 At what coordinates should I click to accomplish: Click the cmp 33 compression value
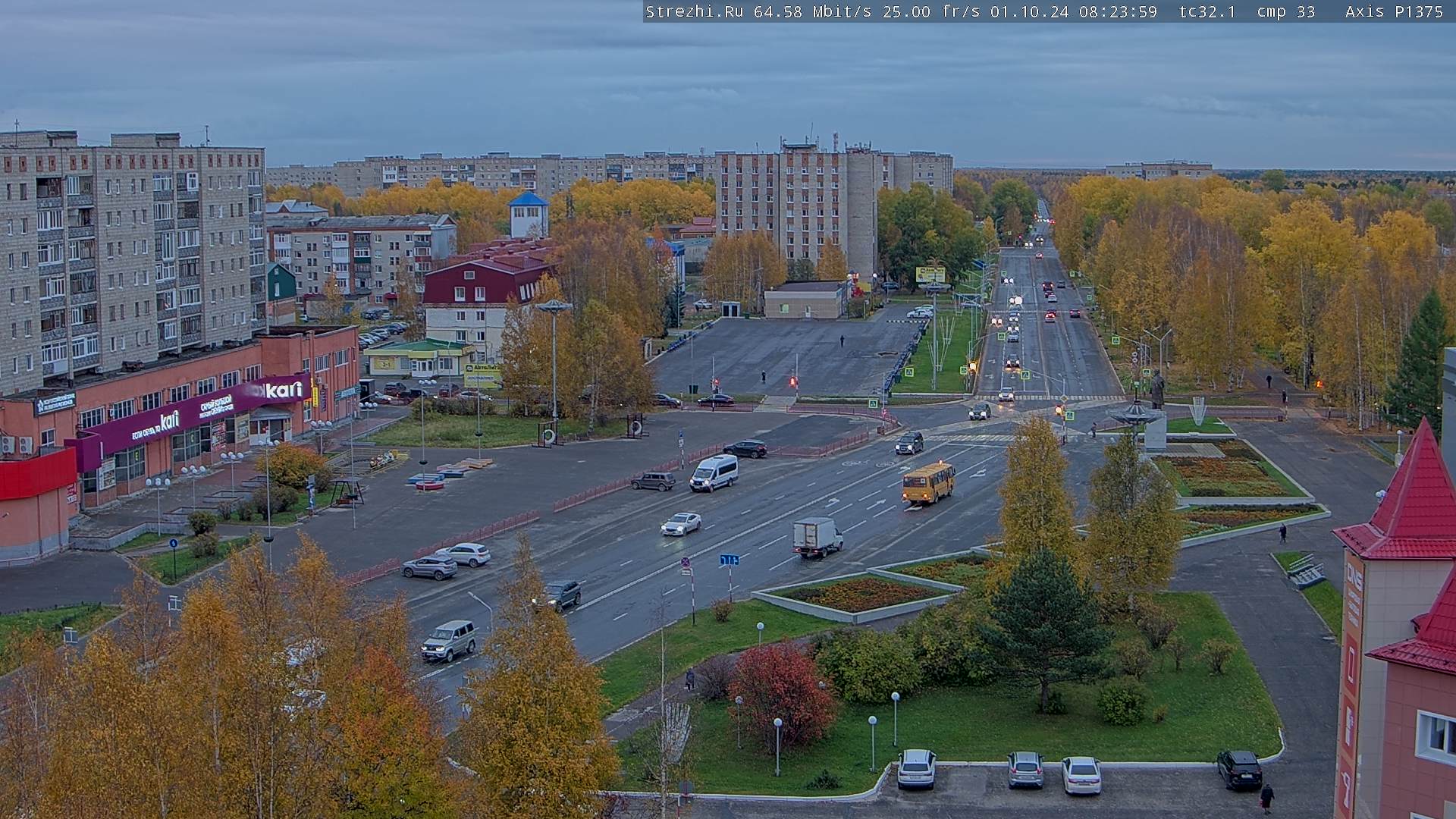pyautogui.click(x=1285, y=11)
